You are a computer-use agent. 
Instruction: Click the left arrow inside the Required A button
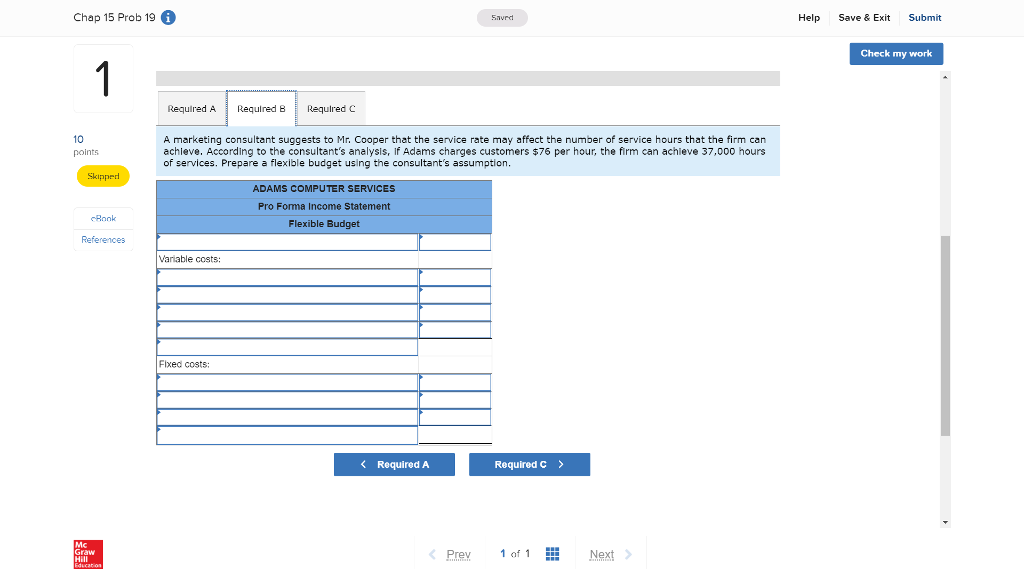(x=363, y=464)
